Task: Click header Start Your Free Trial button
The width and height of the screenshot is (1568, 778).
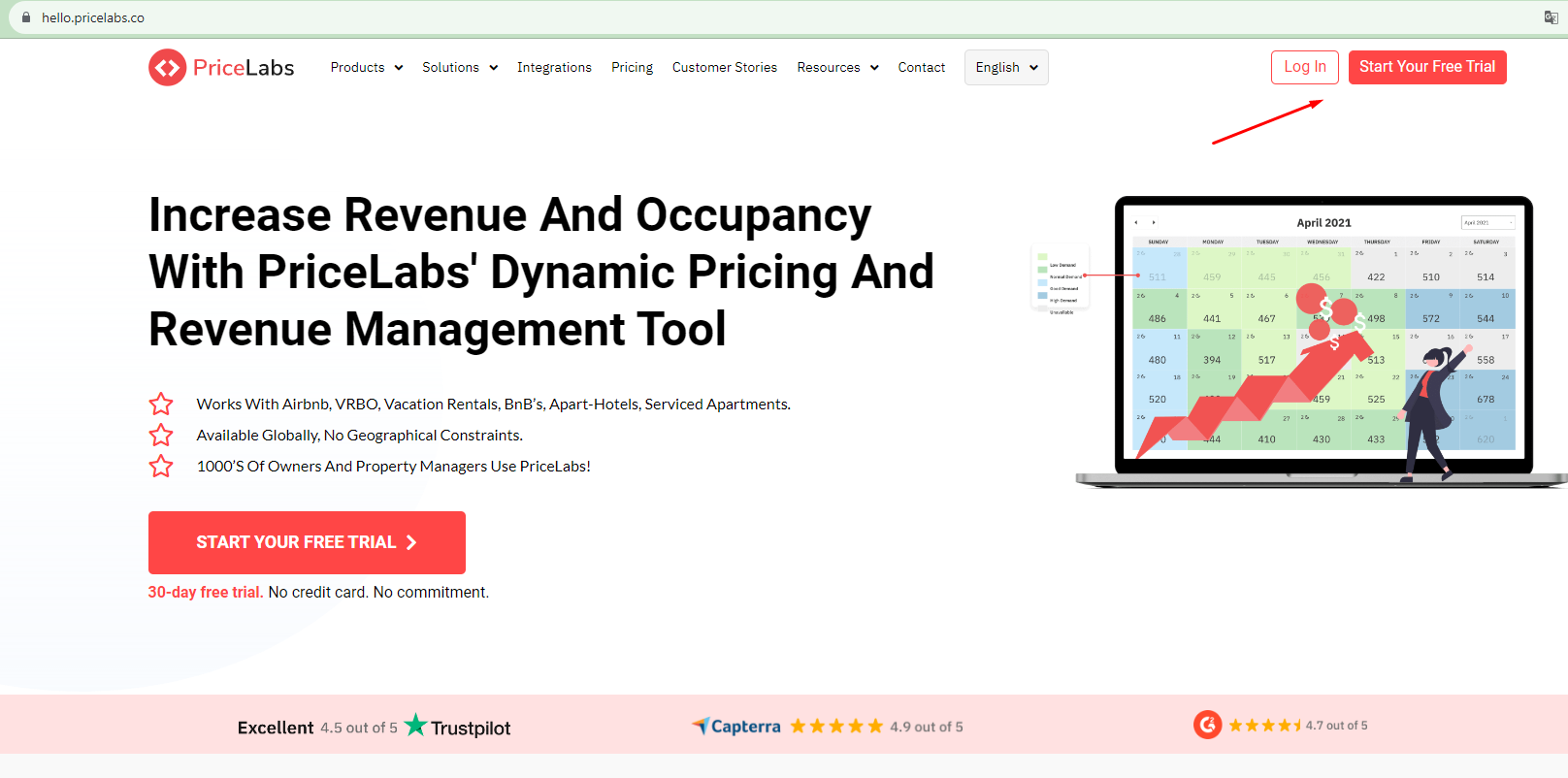Action: 1427,67
